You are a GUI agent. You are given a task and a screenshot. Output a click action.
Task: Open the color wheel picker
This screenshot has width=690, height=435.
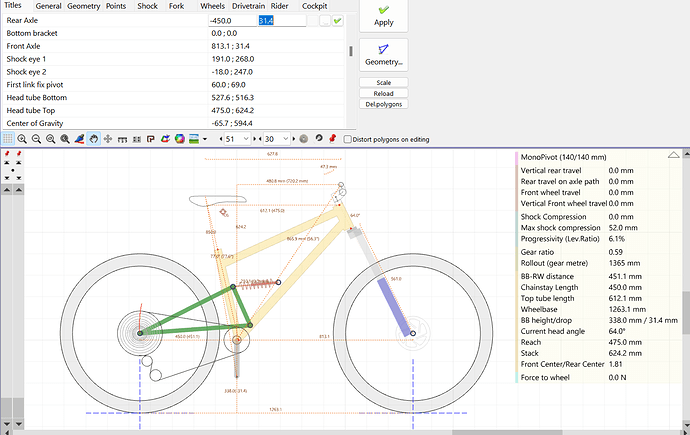tap(180, 139)
